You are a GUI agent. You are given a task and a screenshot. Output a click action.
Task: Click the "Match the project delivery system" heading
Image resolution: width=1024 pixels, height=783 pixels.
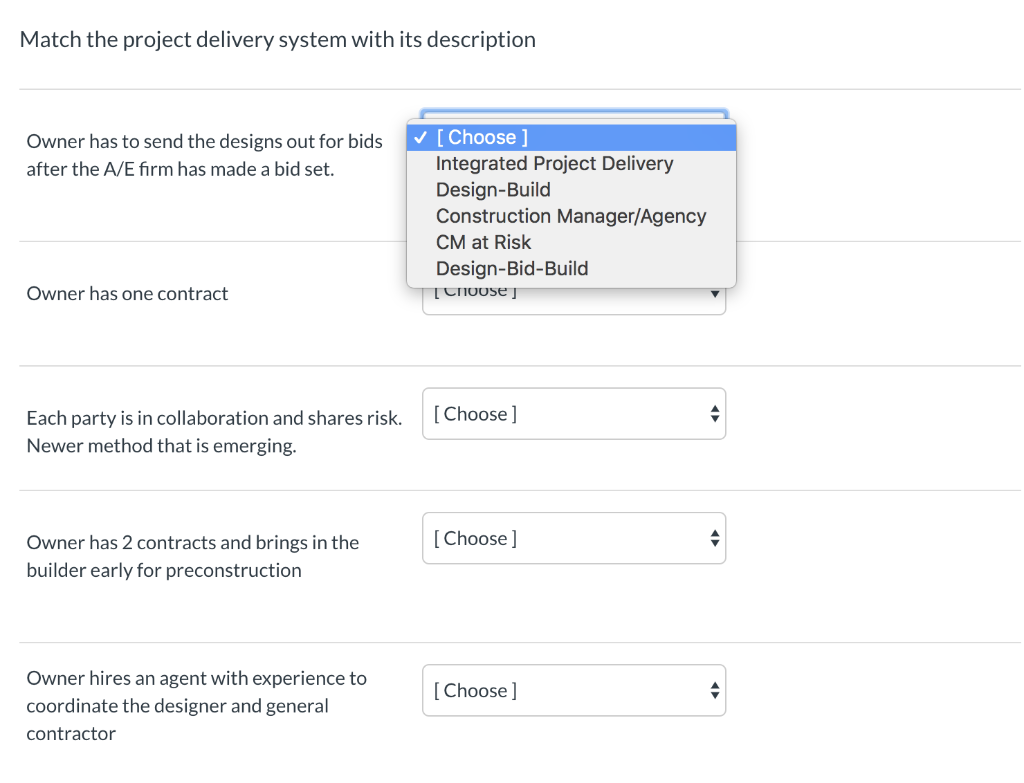click(278, 40)
